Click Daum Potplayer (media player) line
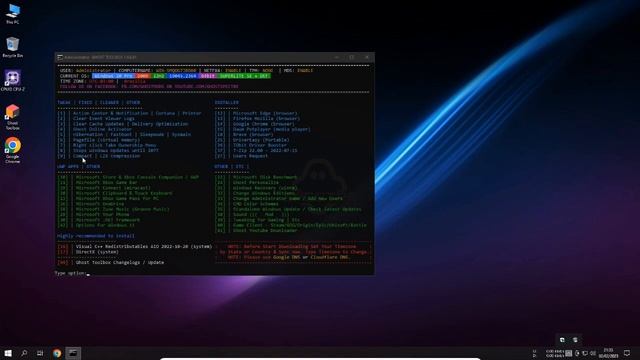 [263, 129]
